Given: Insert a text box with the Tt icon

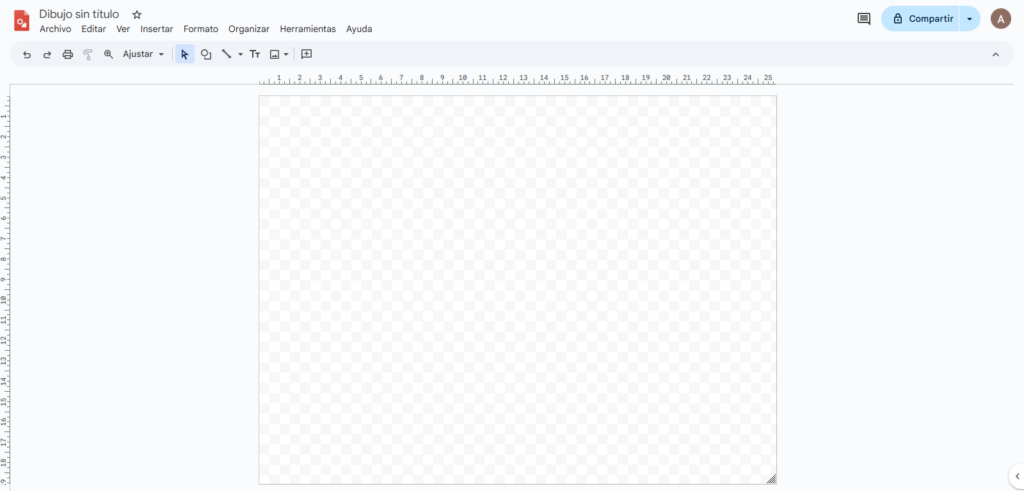Looking at the screenshot, I should [255, 54].
